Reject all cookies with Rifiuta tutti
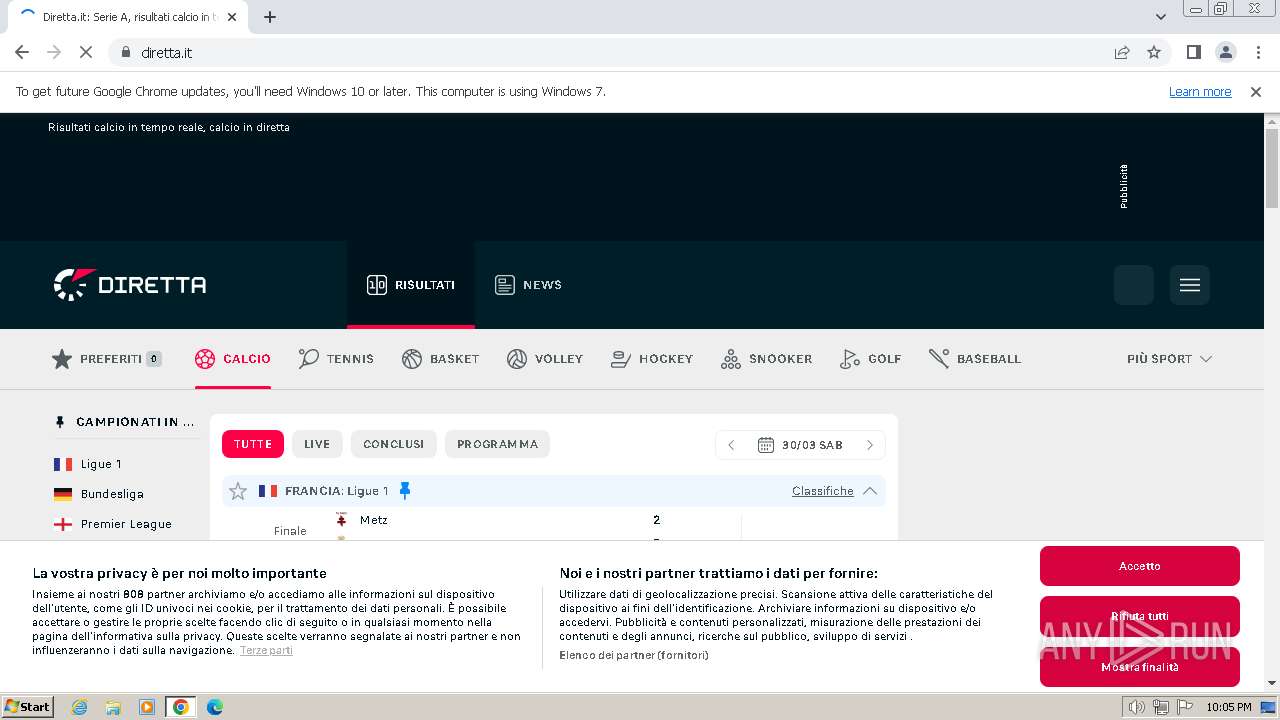 click(1140, 616)
